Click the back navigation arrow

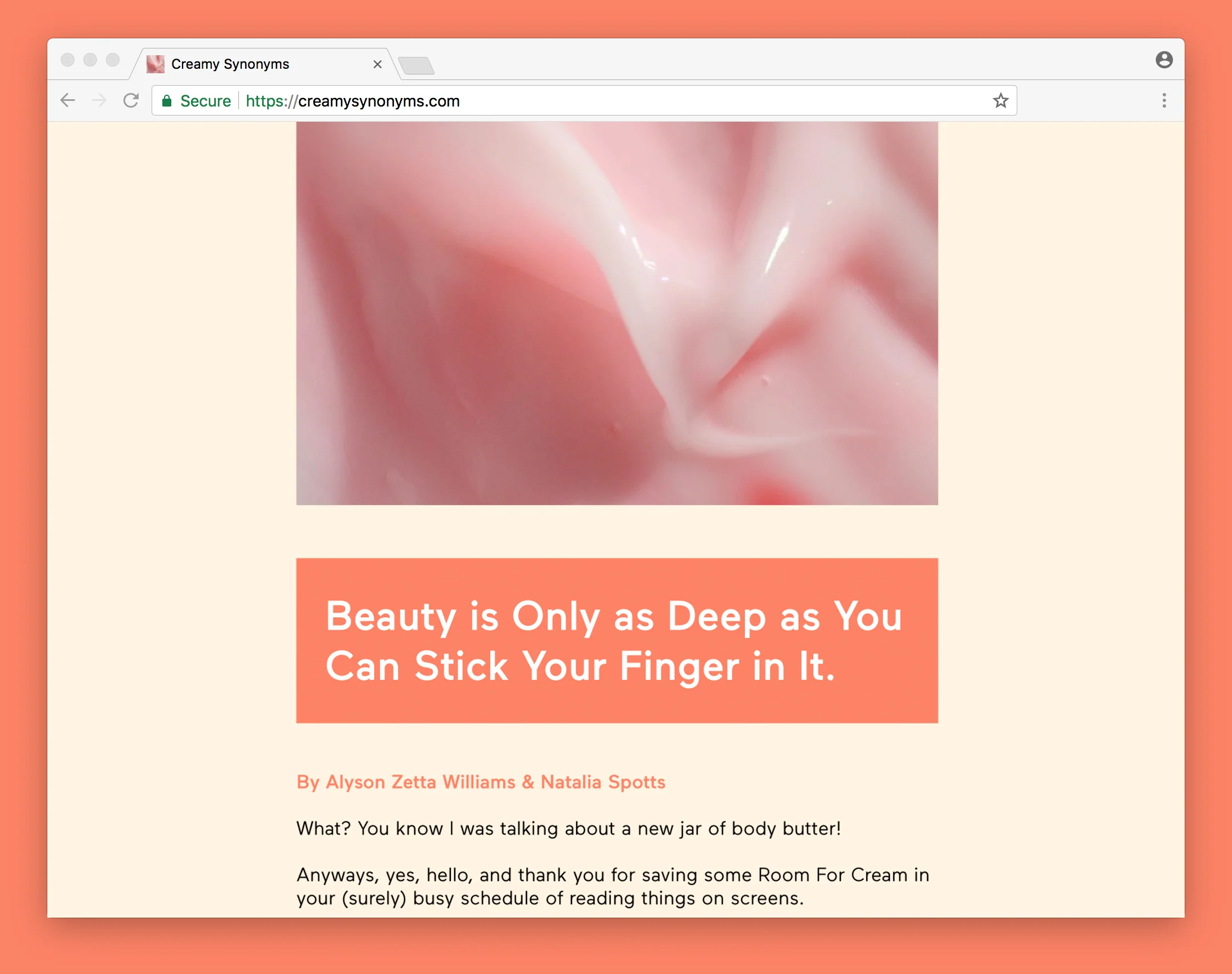[x=68, y=100]
